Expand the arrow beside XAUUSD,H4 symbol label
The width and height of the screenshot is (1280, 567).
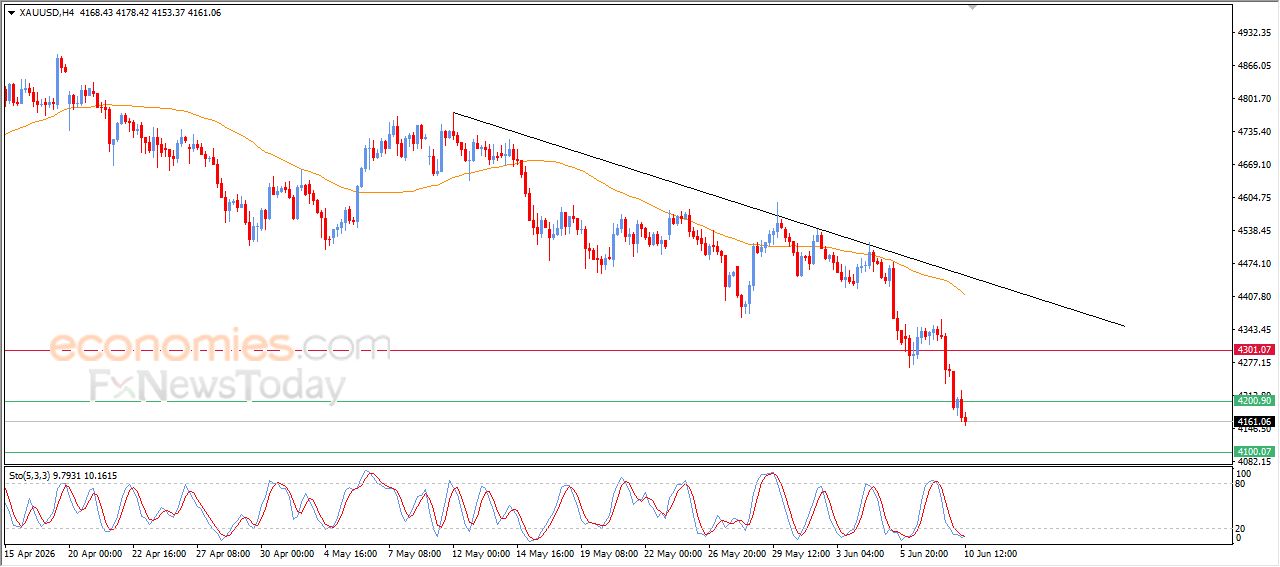pyautogui.click(x=11, y=13)
